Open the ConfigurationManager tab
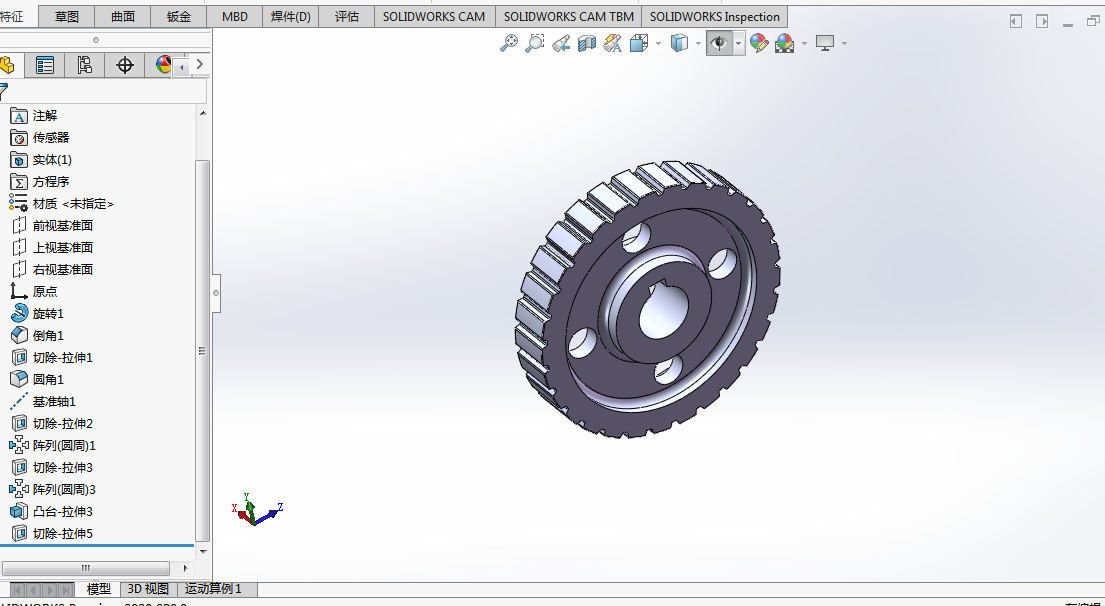This screenshot has width=1105, height=606. click(85, 66)
